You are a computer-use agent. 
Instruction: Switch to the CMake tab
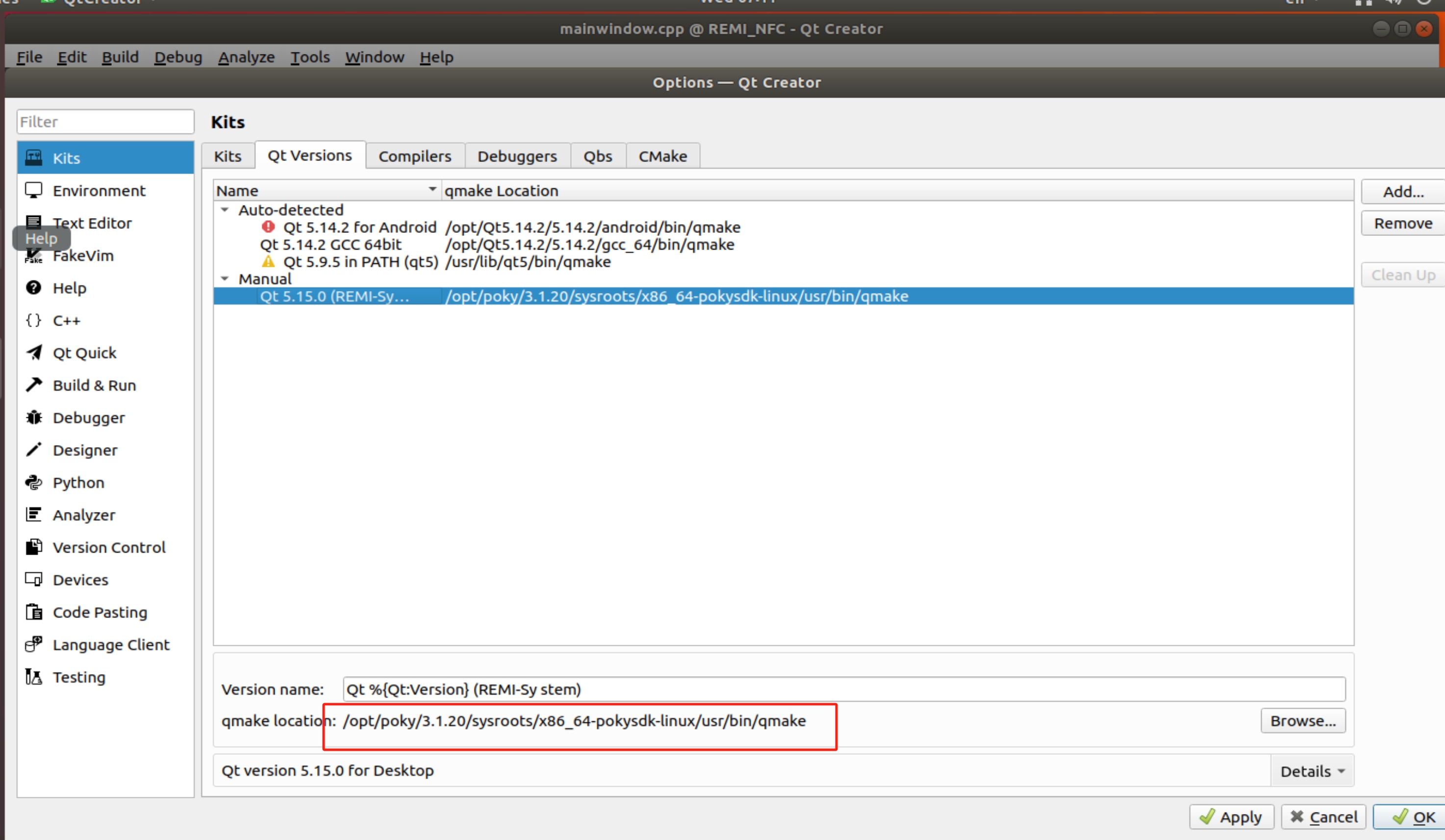(x=662, y=156)
